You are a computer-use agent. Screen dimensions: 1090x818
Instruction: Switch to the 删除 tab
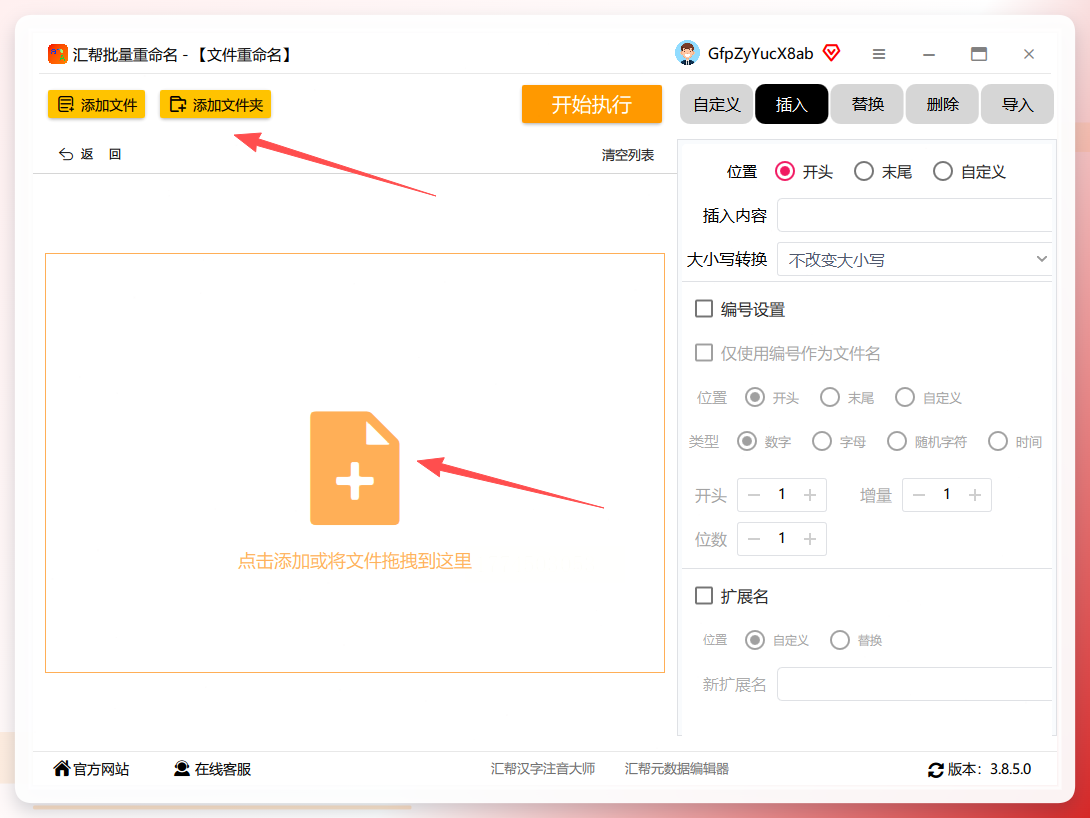942,104
